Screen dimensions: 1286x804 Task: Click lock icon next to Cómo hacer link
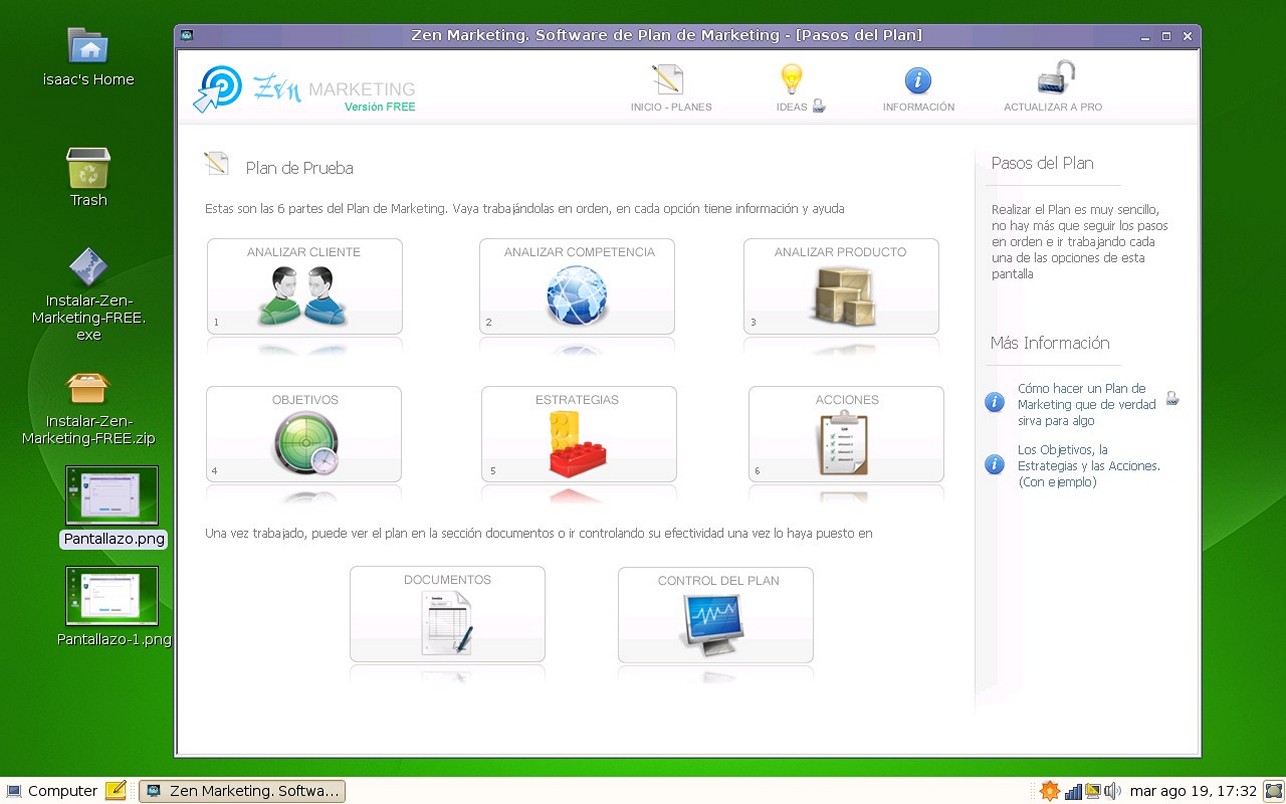(1172, 397)
